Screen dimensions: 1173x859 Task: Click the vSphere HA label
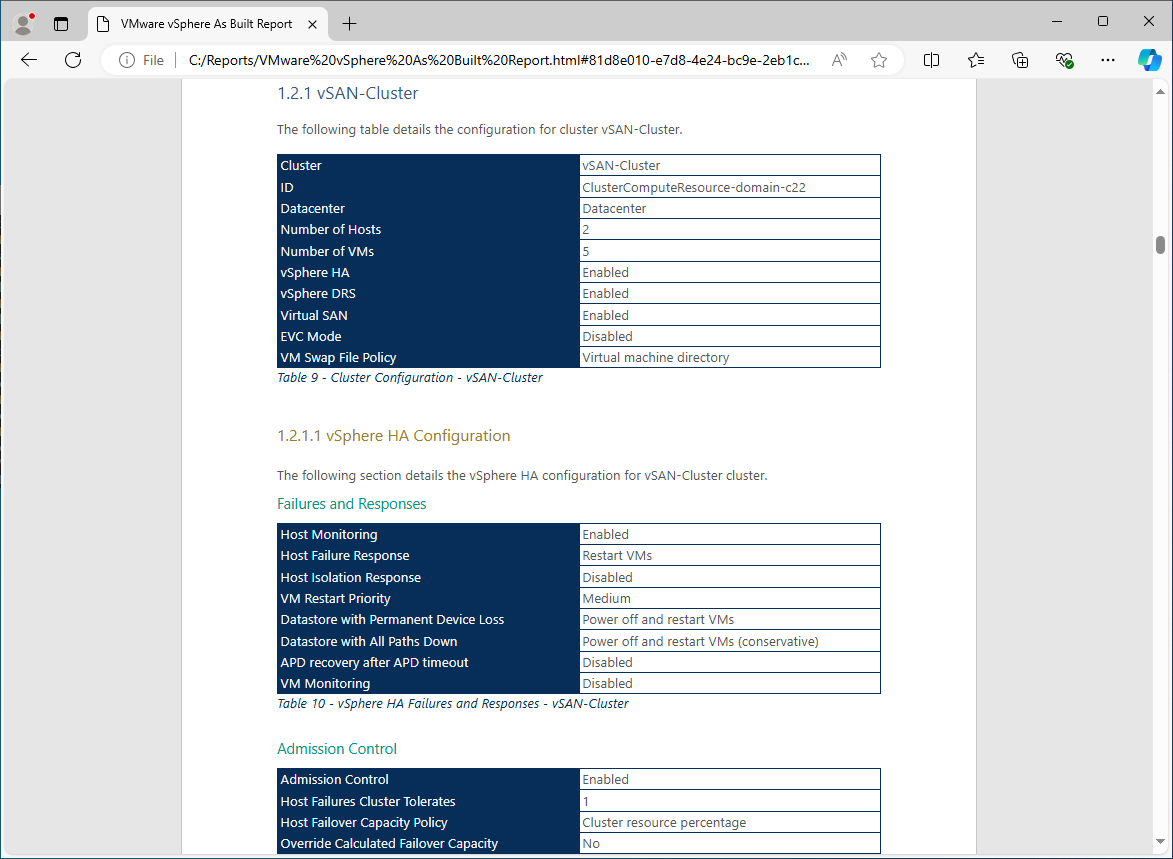tap(315, 272)
